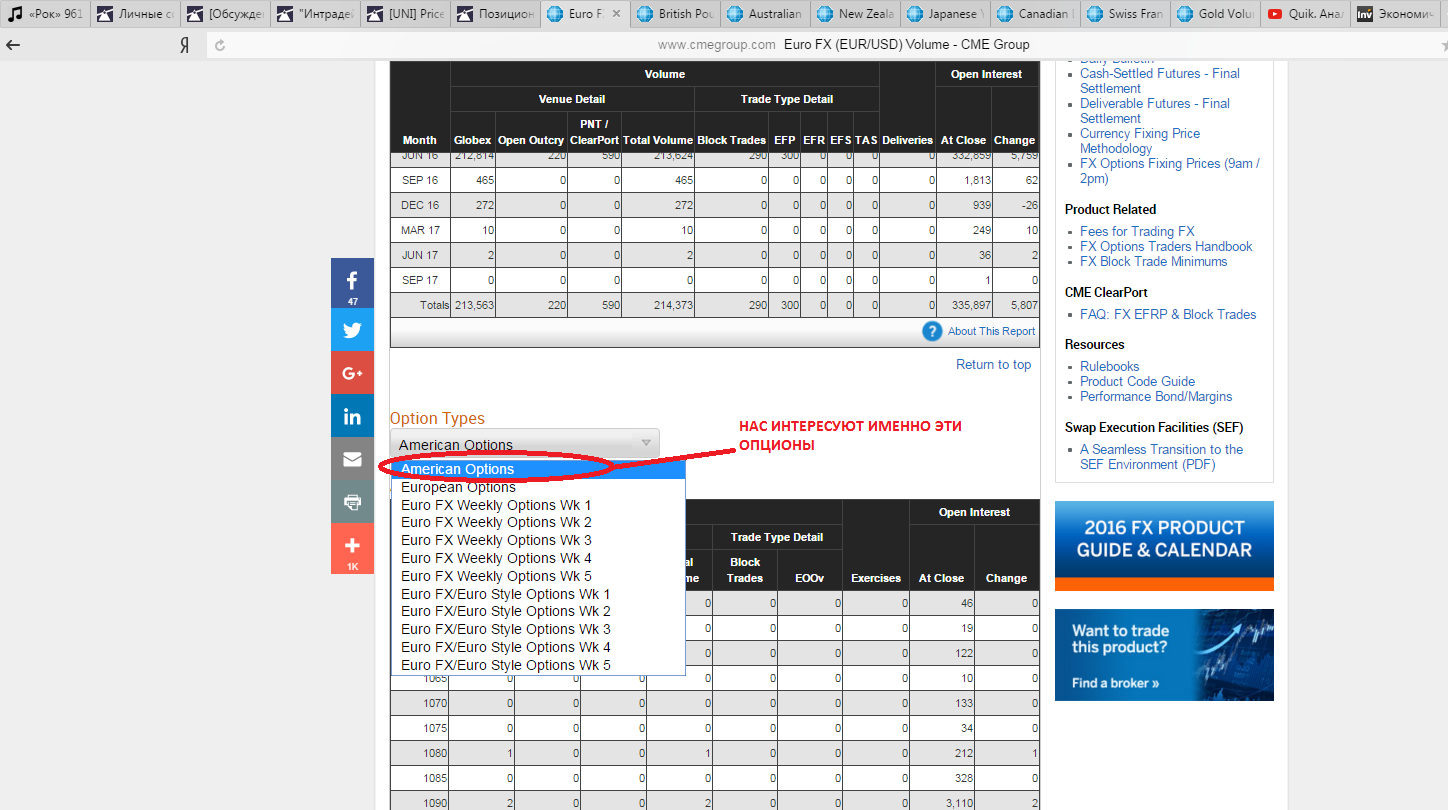Screen dimensions: 1448x810
Task: Switch to the Australian browser tab
Action: 765,14
